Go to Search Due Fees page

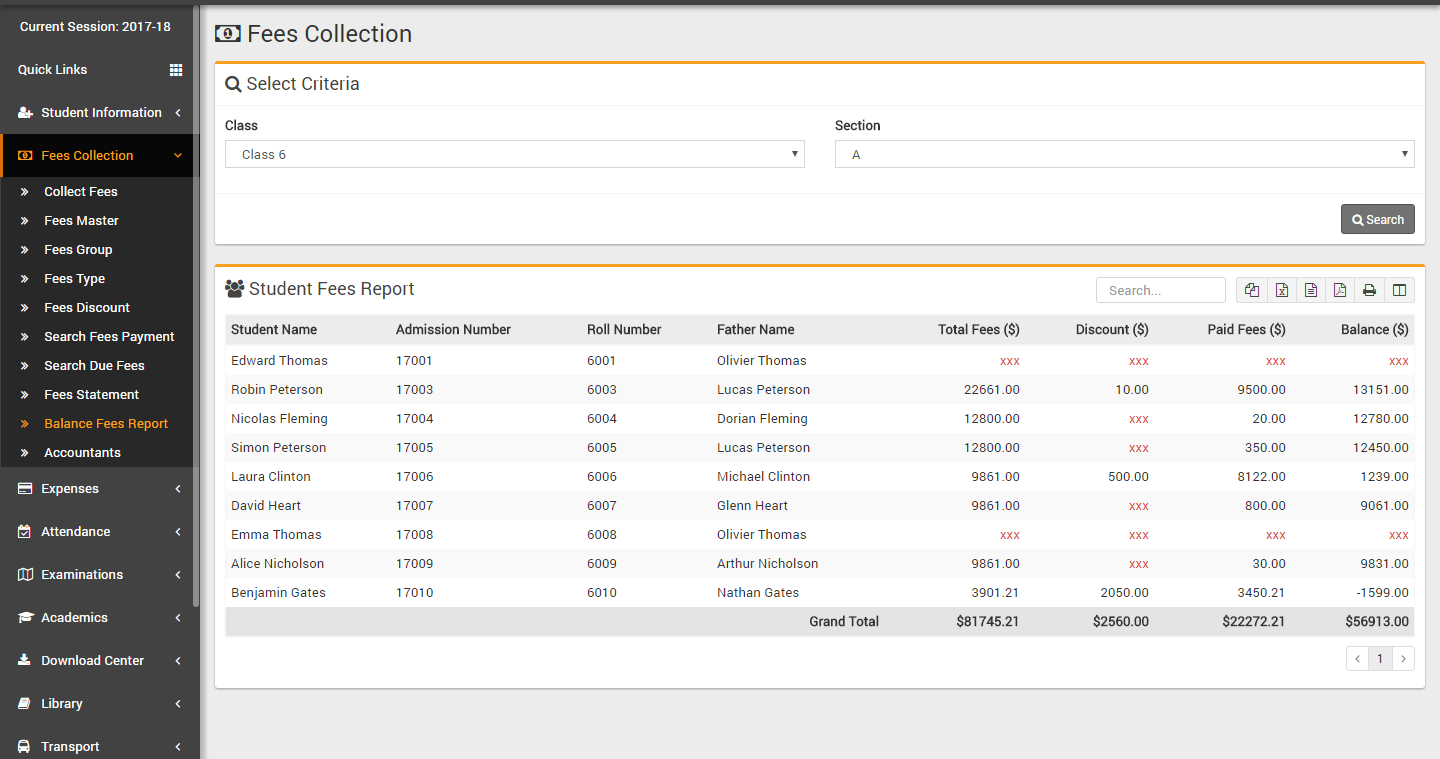(94, 366)
